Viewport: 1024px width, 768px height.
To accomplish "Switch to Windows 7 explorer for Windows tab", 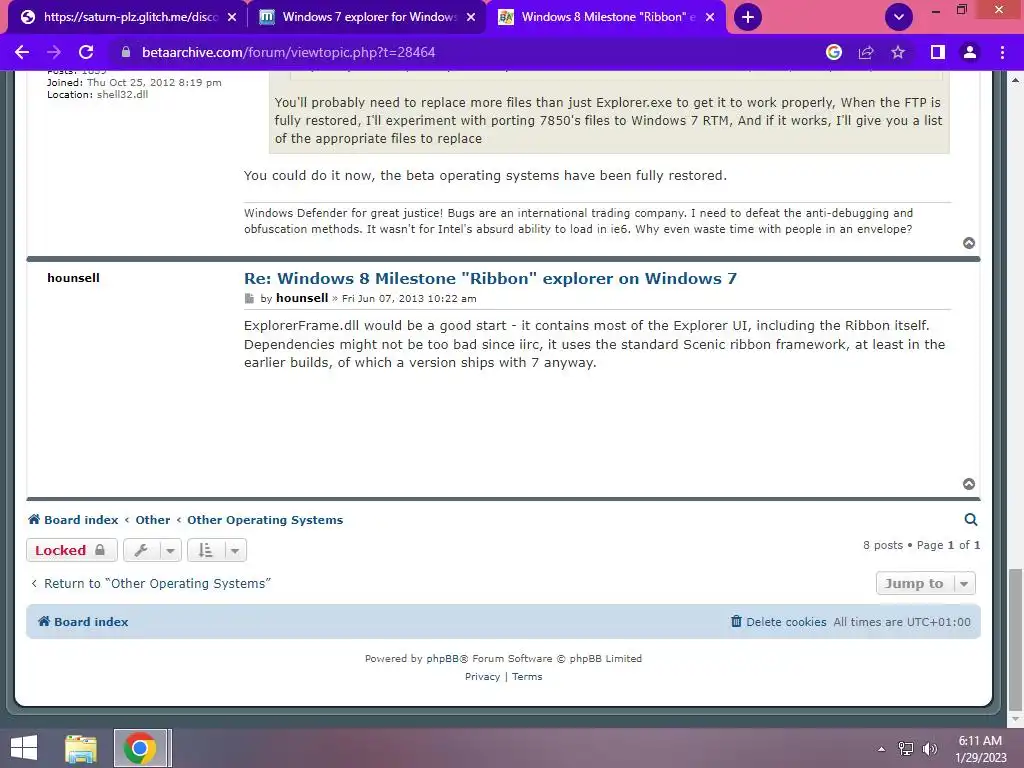I will pos(367,17).
